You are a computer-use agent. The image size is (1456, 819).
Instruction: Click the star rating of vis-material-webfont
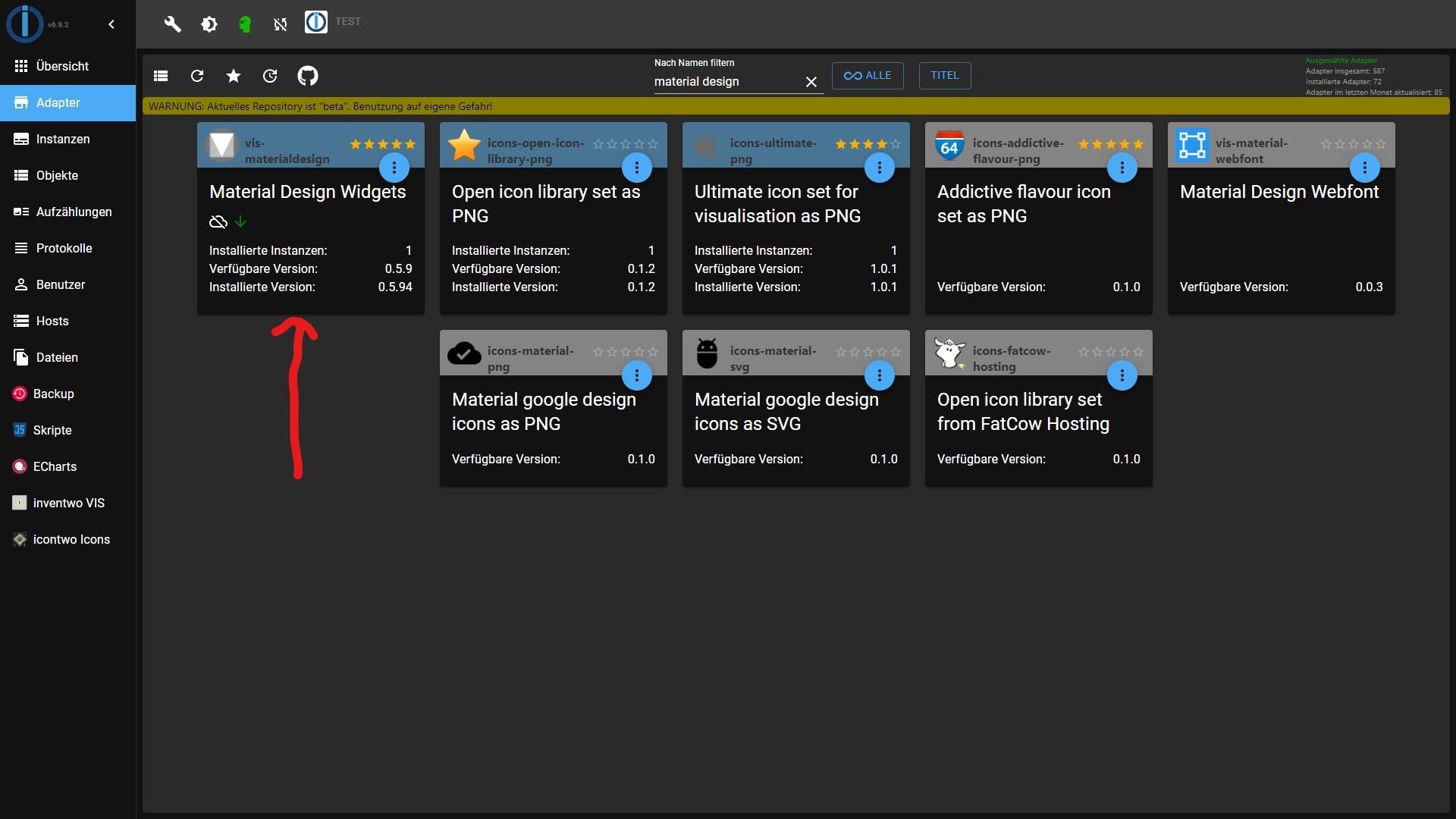click(x=1354, y=144)
